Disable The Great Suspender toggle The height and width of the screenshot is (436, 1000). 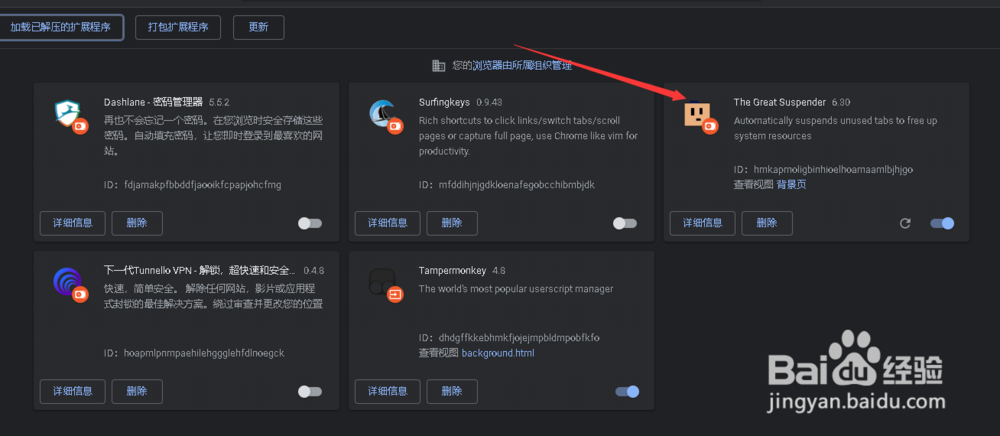(x=942, y=223)
